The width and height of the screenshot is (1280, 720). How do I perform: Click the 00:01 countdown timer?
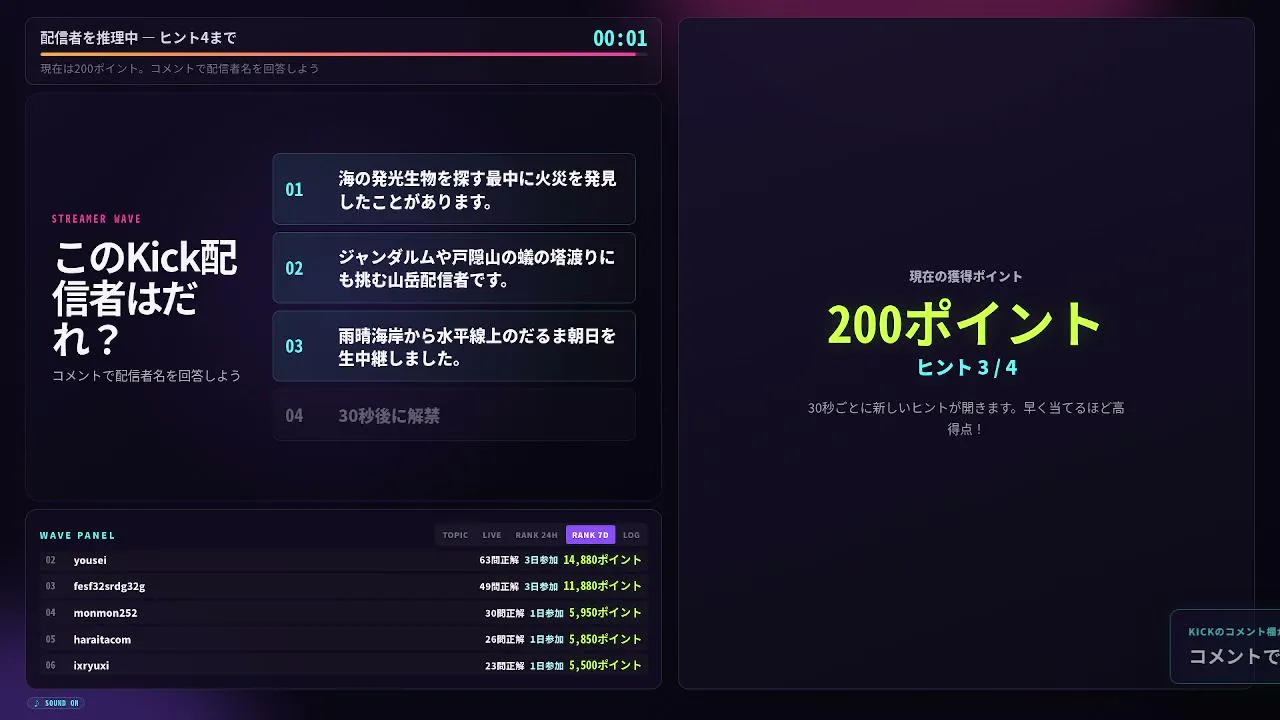coord(620,38)
